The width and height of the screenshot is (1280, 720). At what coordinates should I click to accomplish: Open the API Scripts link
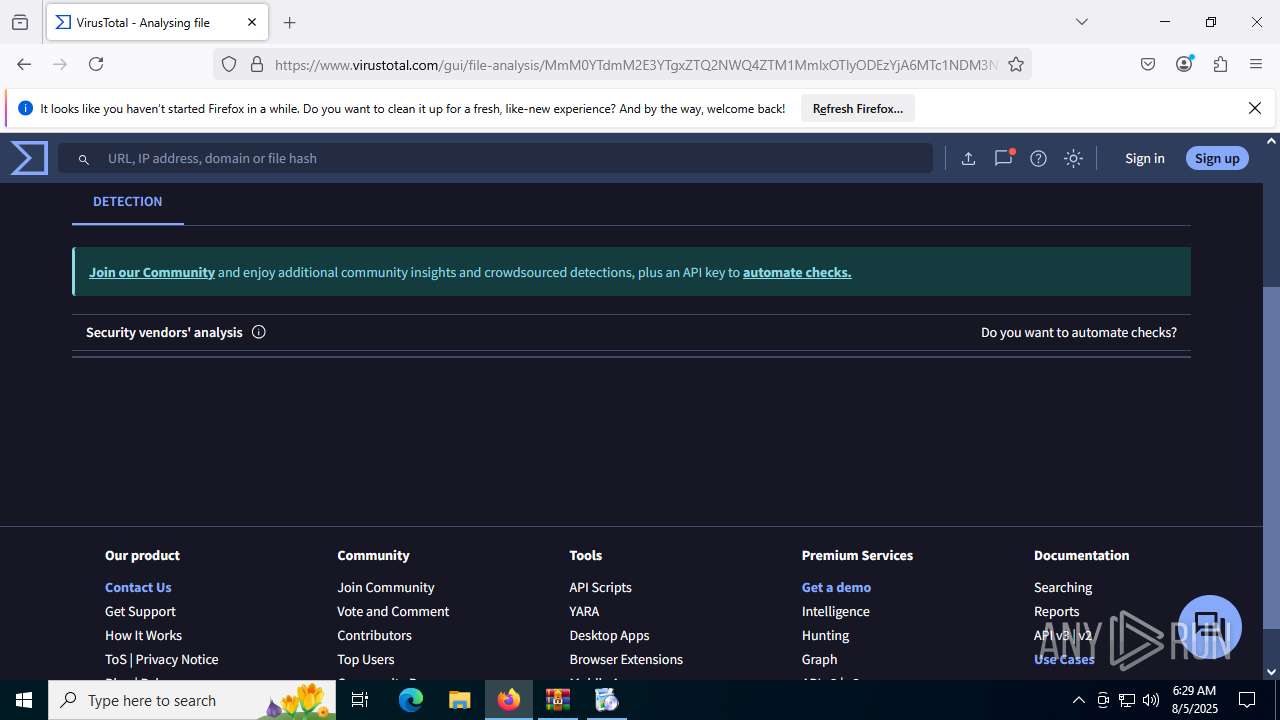tap(600, 587)
